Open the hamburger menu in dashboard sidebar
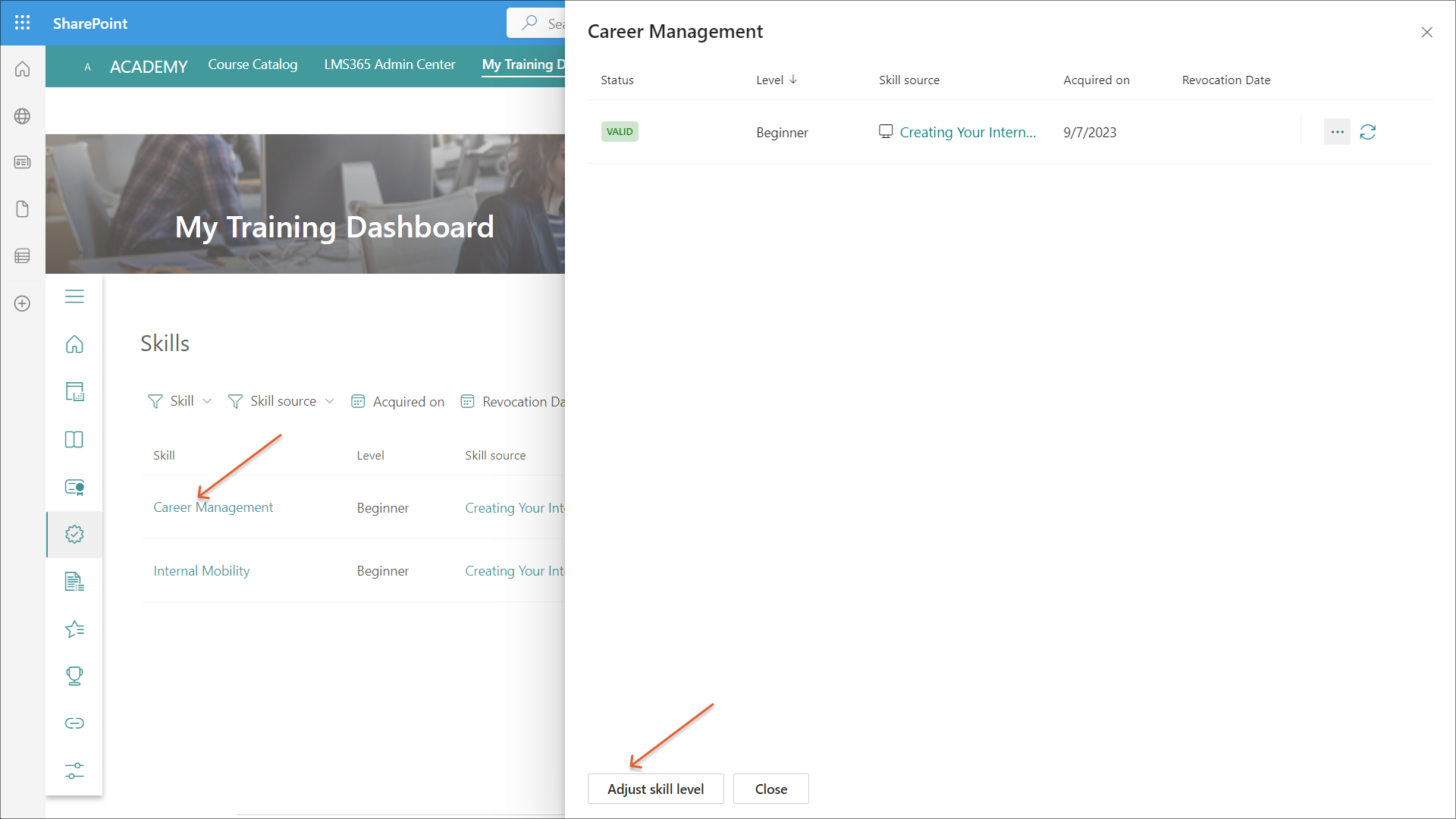This screenshot has width=1456, height=819. click(74, 297)
